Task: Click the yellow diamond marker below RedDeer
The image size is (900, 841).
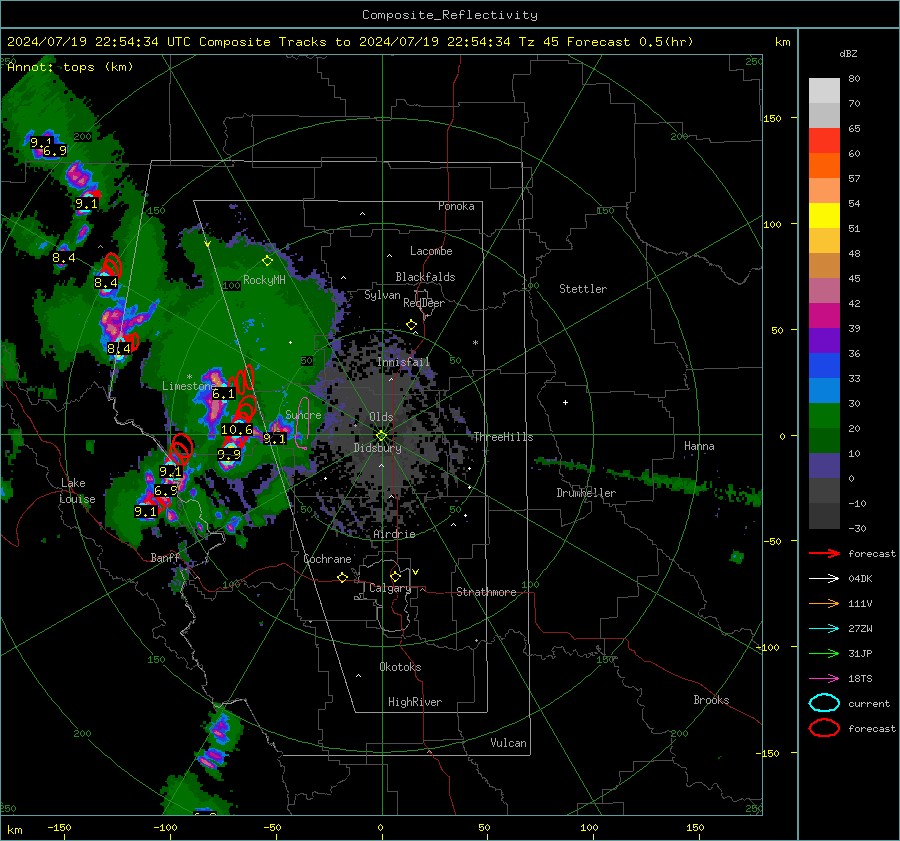Action: click(412, 325)
